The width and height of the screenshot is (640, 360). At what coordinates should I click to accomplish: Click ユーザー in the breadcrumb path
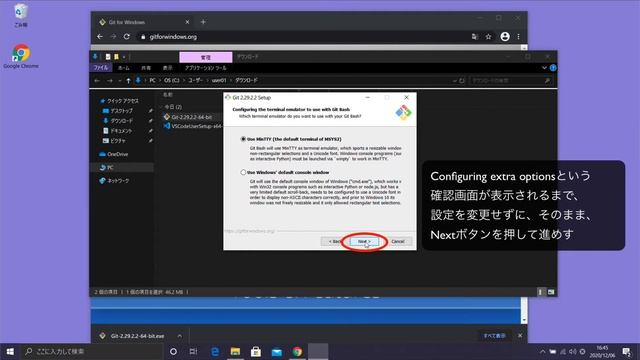195,80
